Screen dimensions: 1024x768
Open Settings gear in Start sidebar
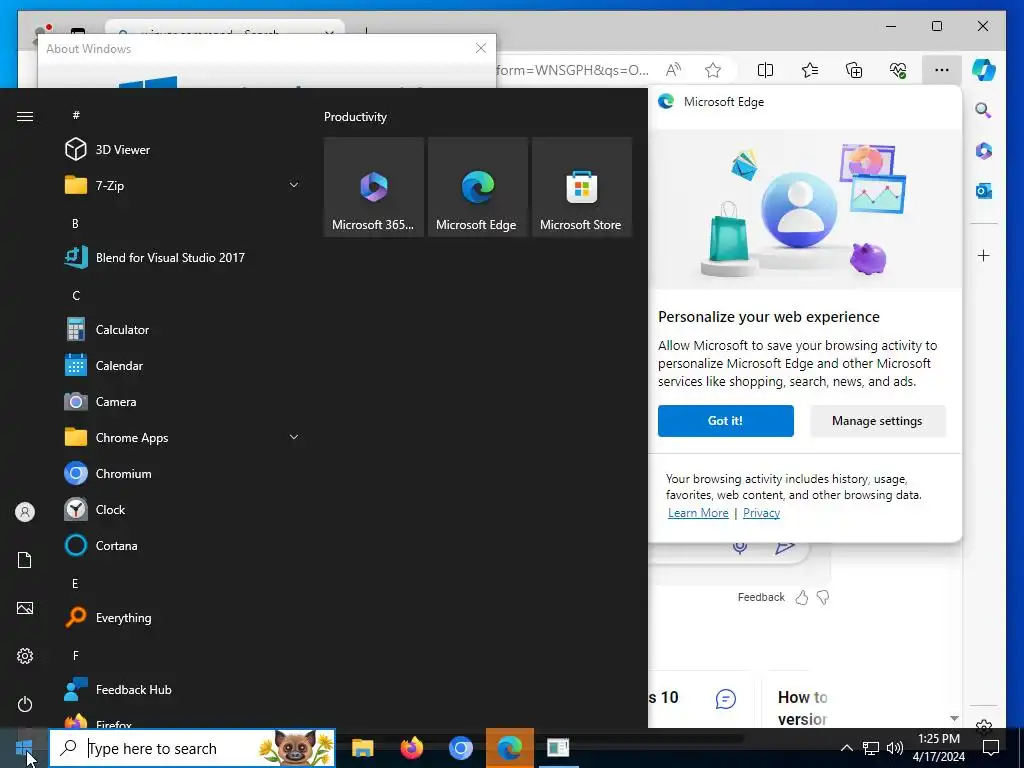[25, 656]
